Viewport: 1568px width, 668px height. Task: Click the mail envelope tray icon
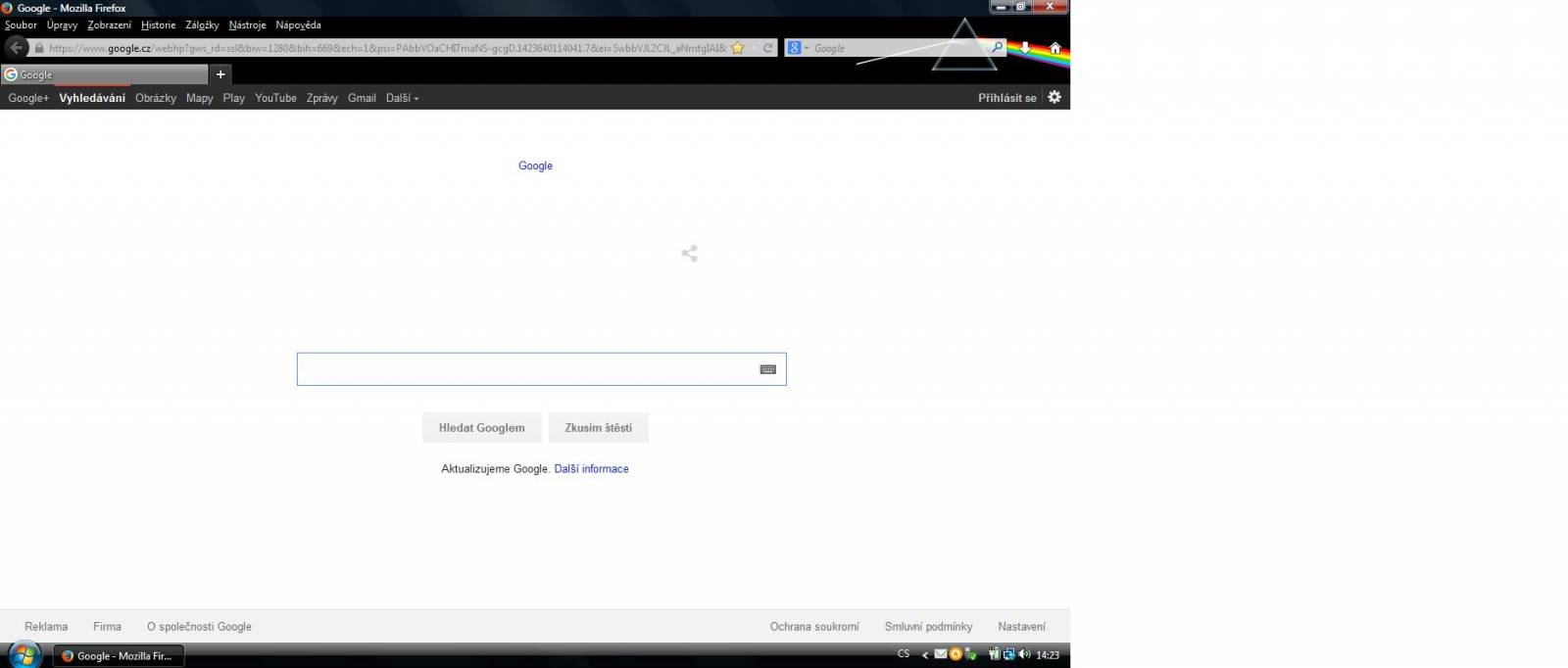941,654
